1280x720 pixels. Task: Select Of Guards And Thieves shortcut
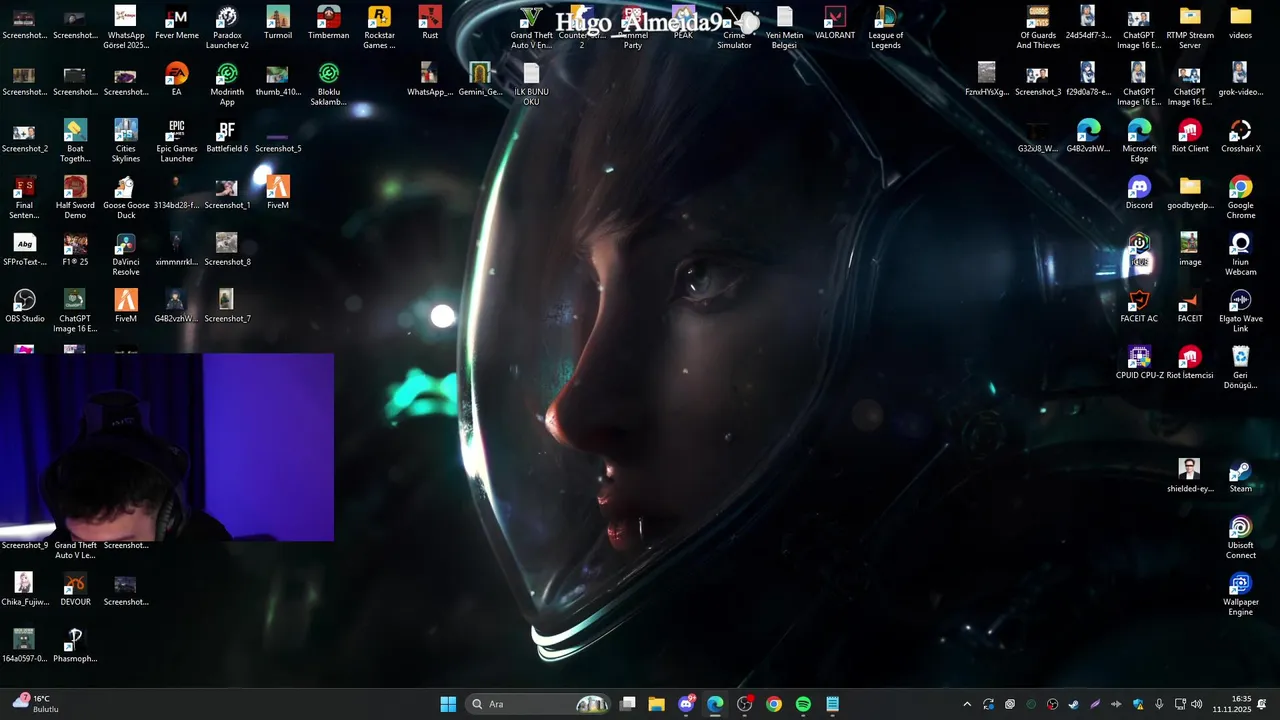(1038, 27)
